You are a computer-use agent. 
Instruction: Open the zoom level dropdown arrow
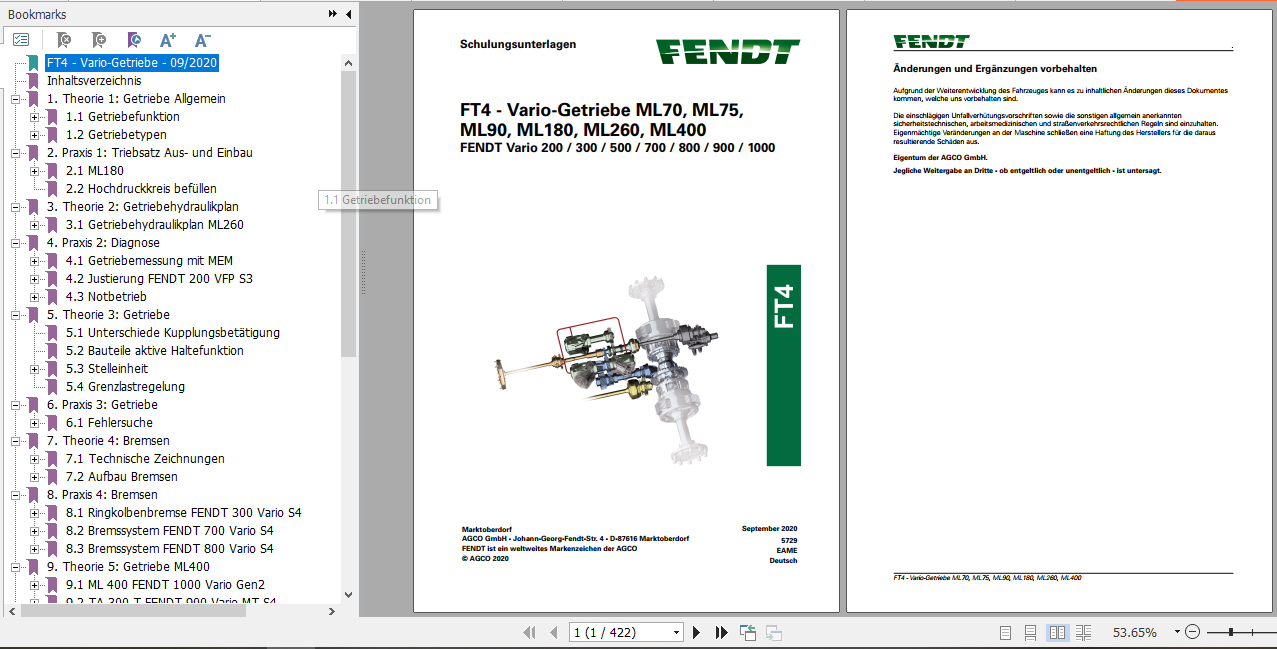pyautogui.click(x=1175, y=632)
